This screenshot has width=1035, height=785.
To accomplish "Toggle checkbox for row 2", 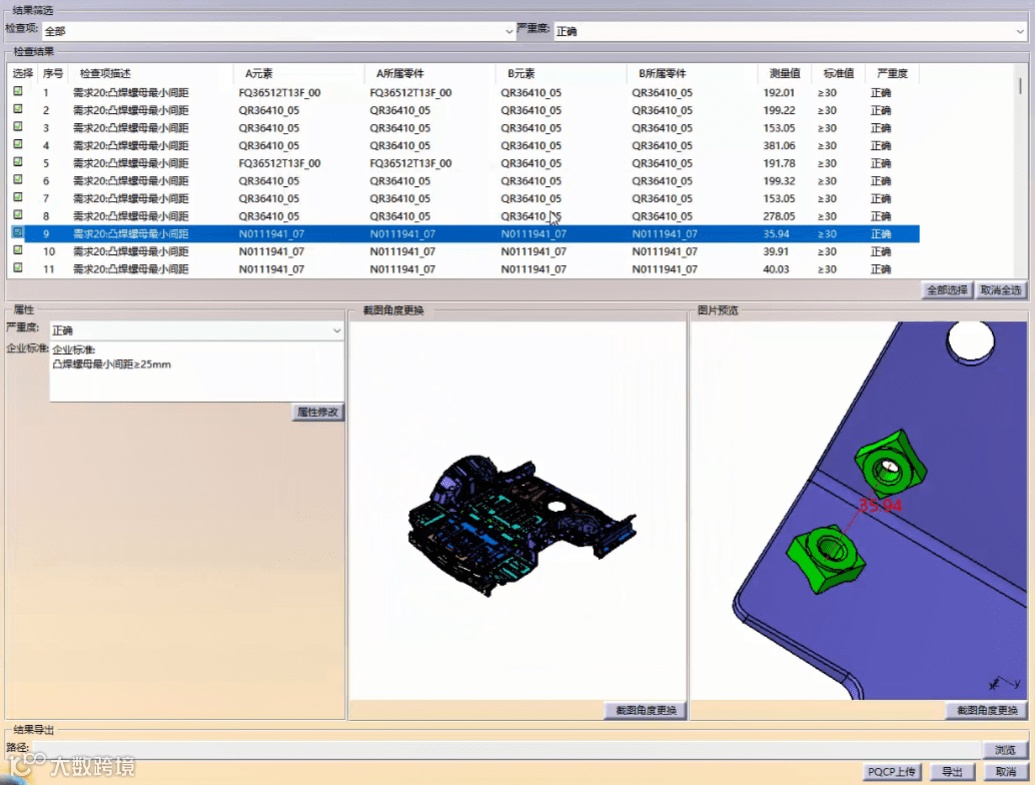I will click(18, 109).
